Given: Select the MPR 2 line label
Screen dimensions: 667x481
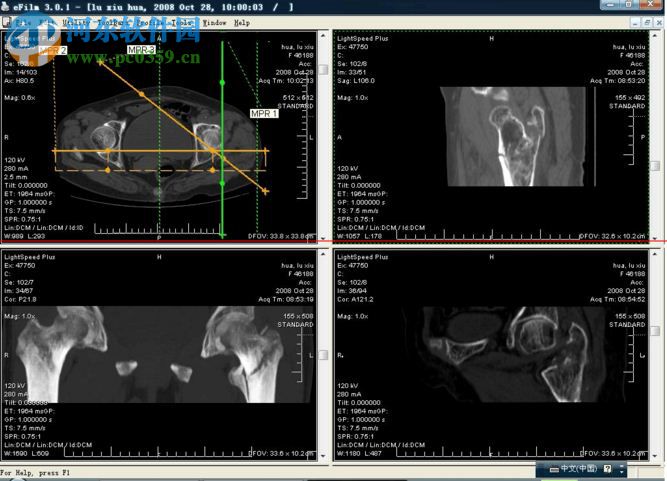Looking at the screenshot, I should coord(53,50).
